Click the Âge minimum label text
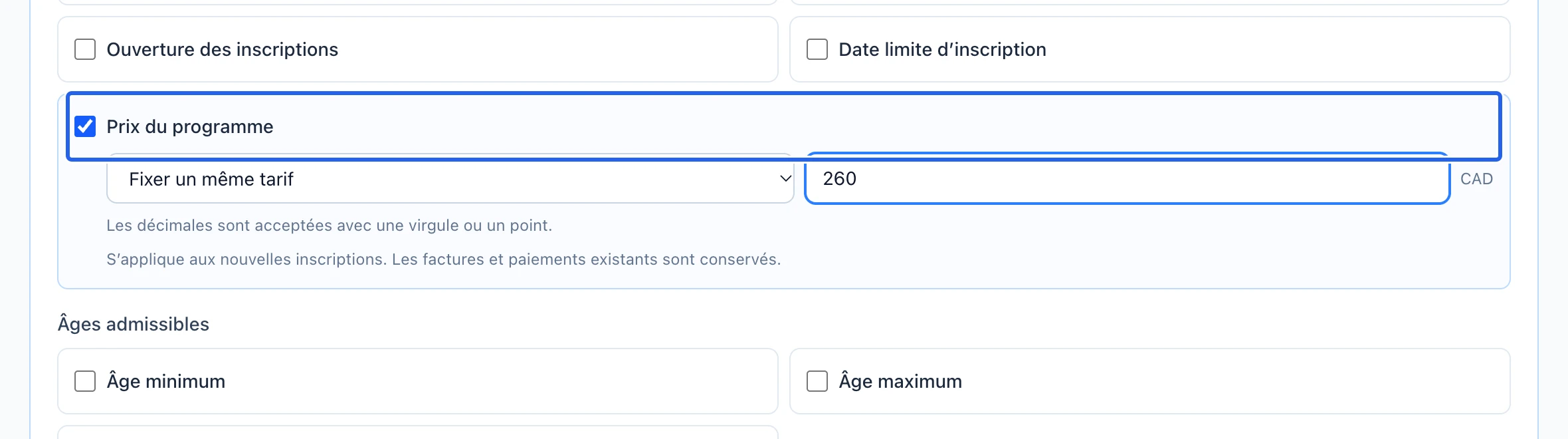1568x439 pixels. 165,381
